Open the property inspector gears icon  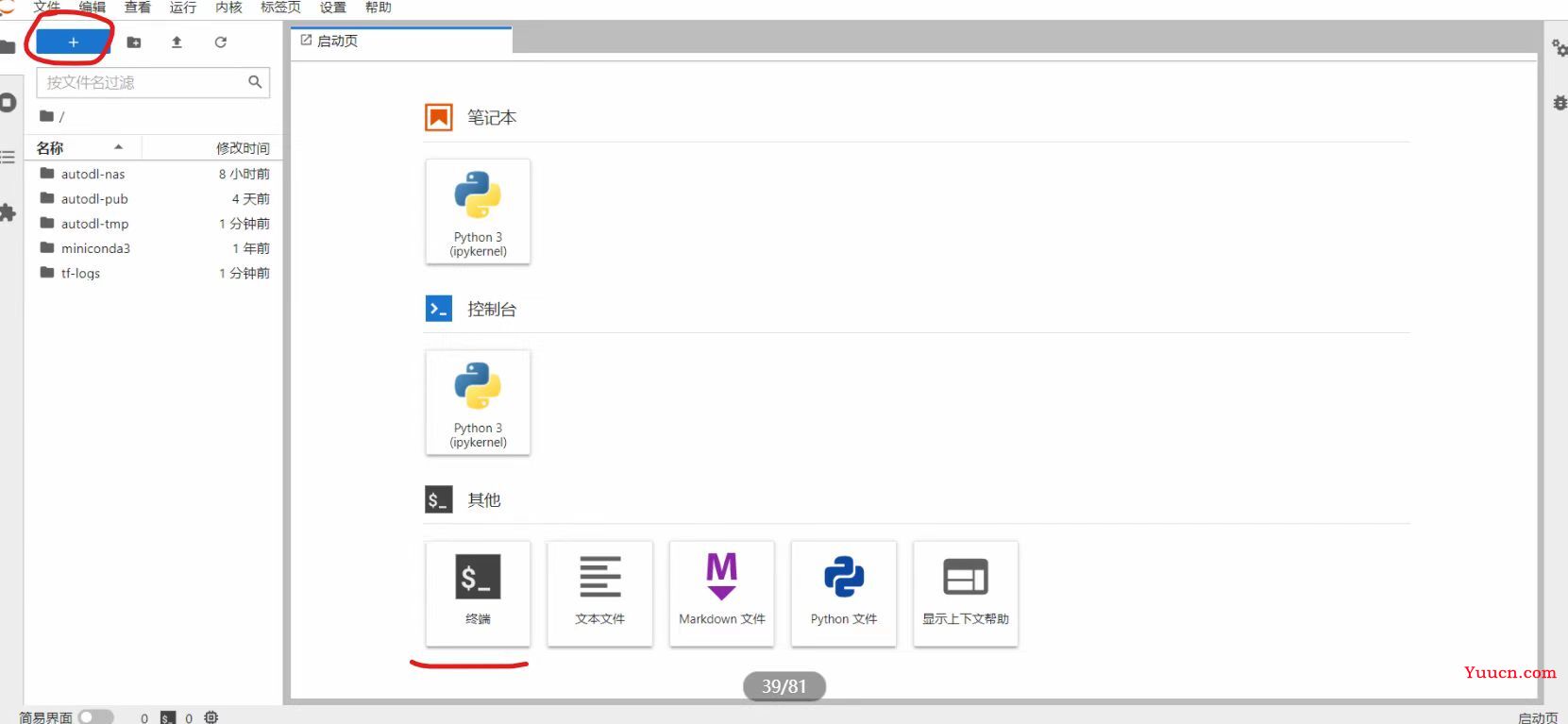[1560, 47]
